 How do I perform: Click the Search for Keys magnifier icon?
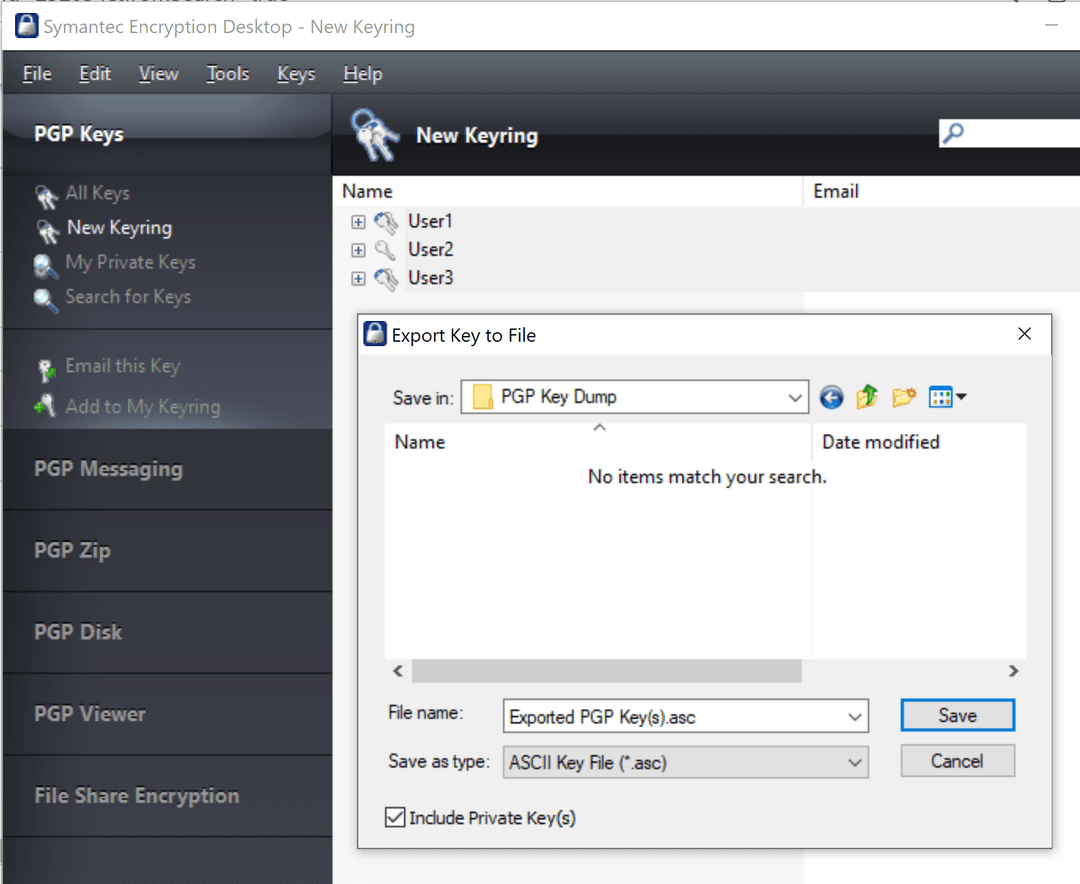pyautogui.click(x=46, y=299)
